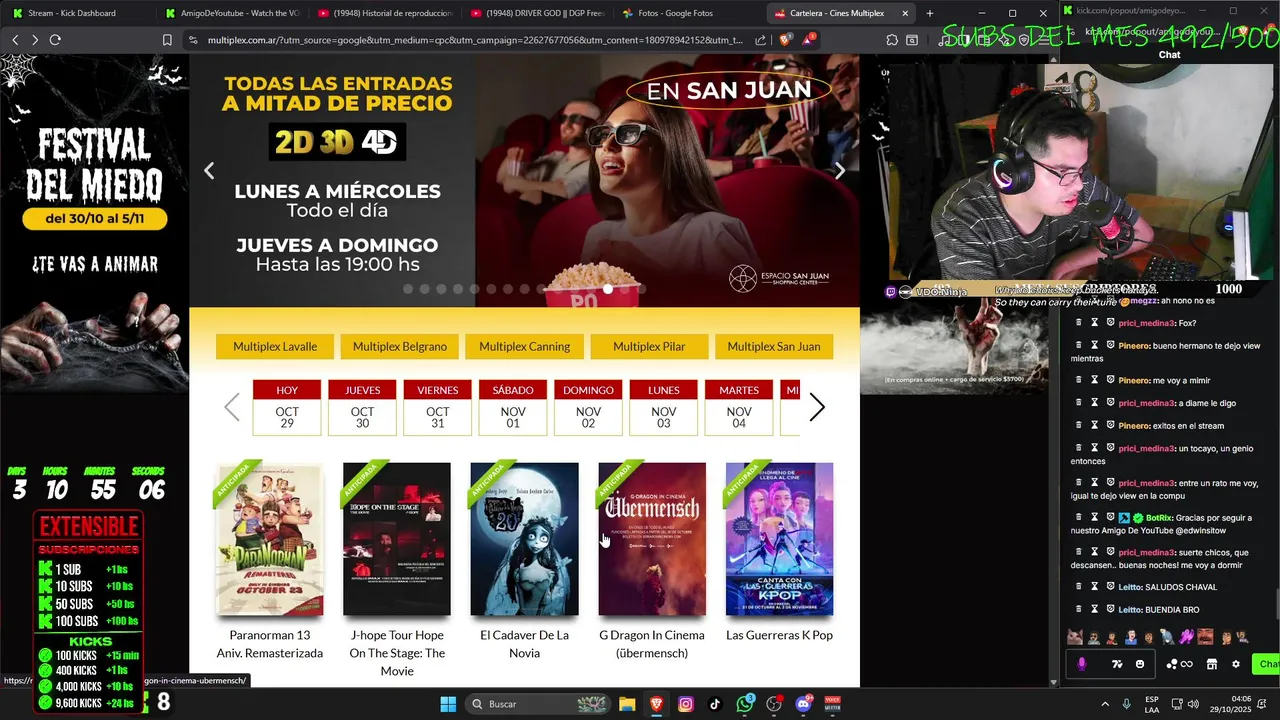Open Festival del Miedo side banner

94,225
